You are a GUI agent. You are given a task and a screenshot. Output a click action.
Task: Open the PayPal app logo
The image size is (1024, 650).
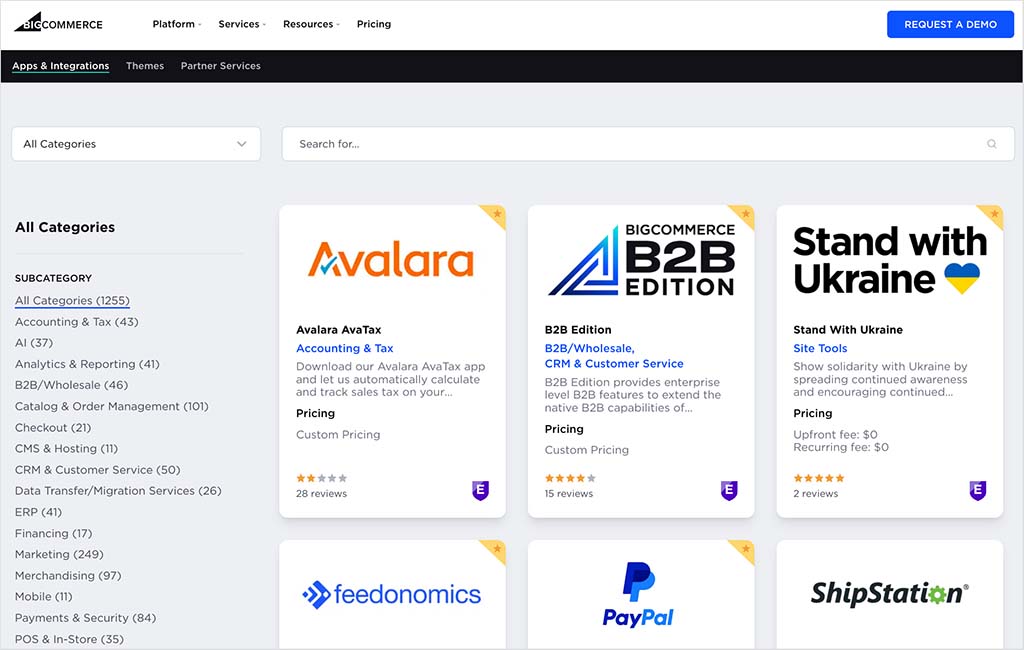640,594
